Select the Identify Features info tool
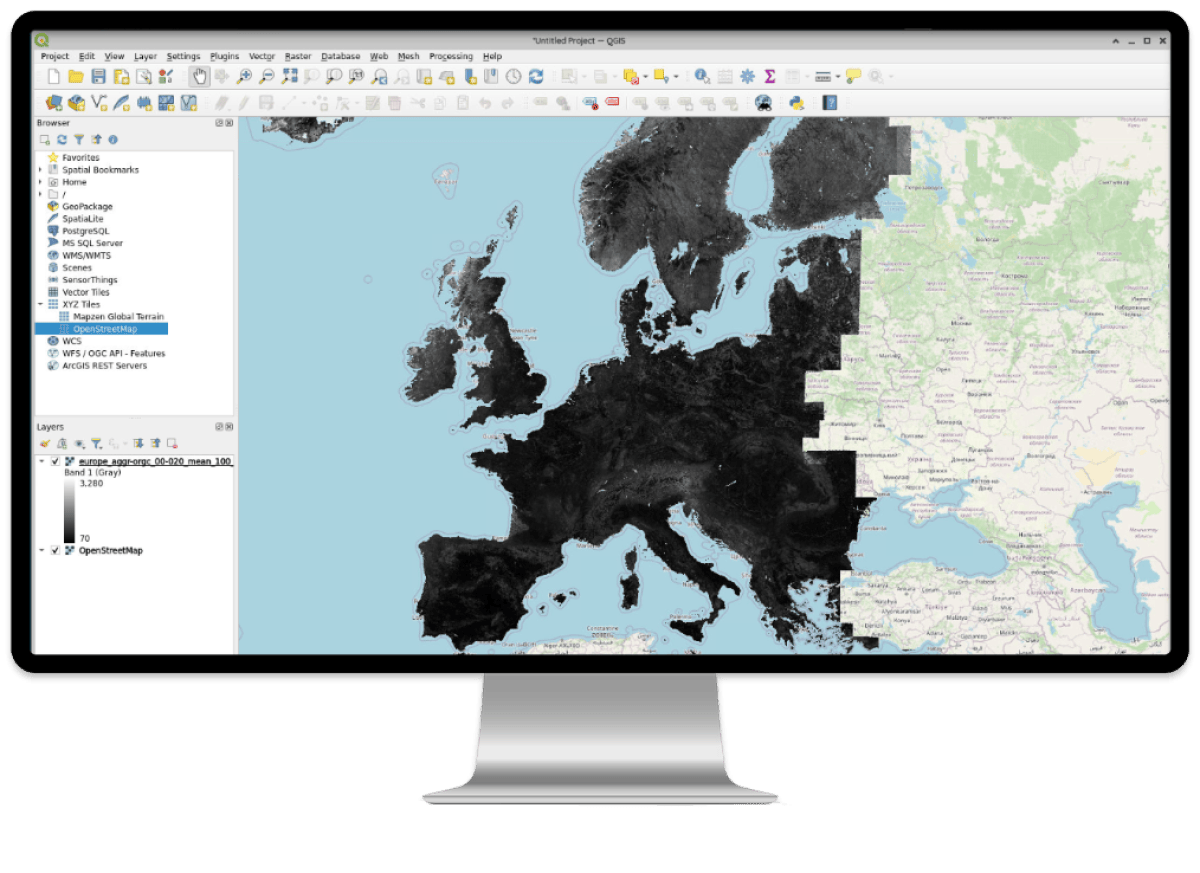 click(x=701, y=76)
